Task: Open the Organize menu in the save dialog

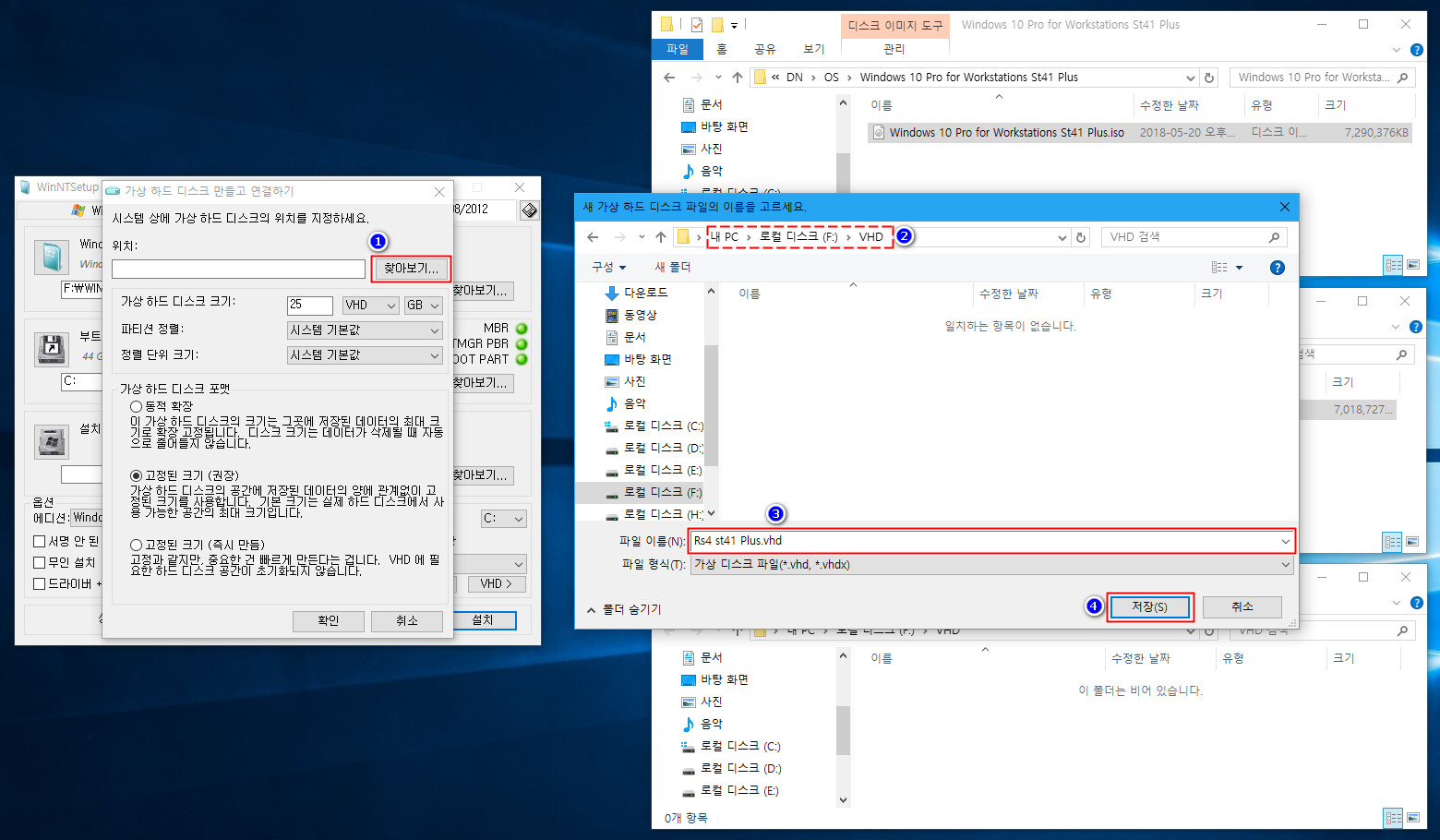Action: pyautogui.click(x=609, y=267)
